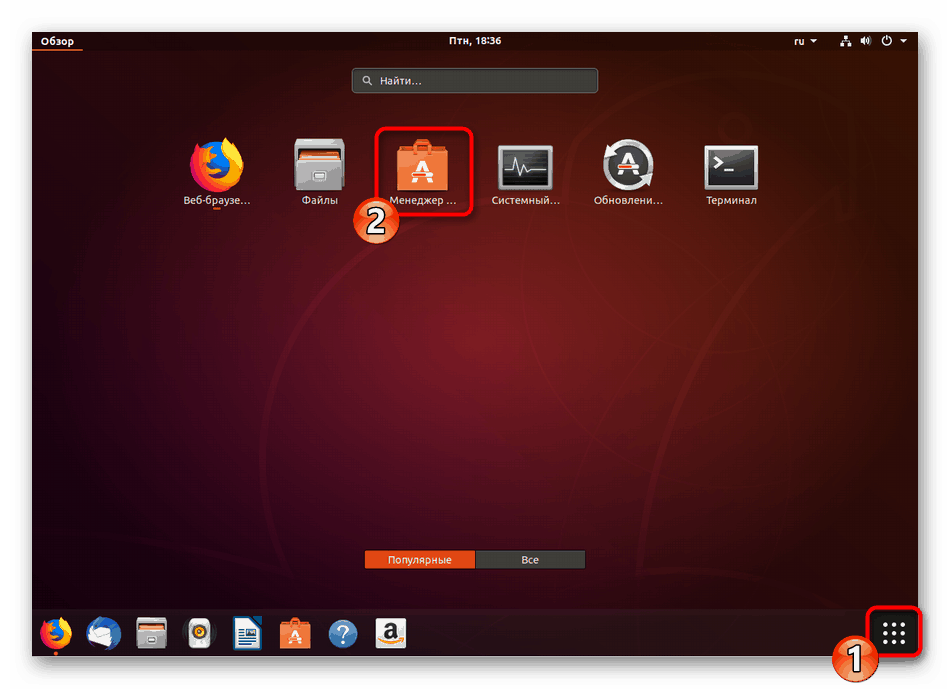
Task: Select the Популярные tab
Action: click(419, 559)
